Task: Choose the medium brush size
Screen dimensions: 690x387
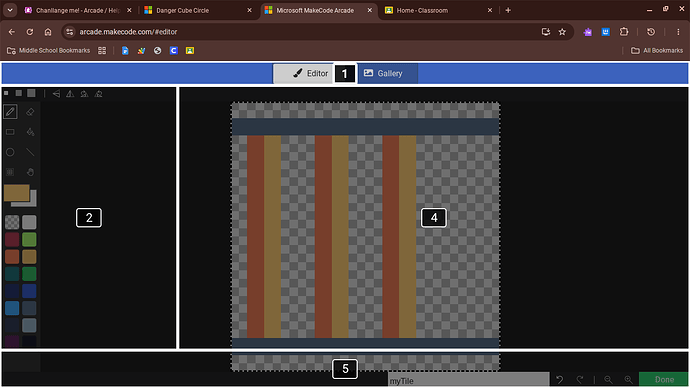Action: [x=18, y=93]
